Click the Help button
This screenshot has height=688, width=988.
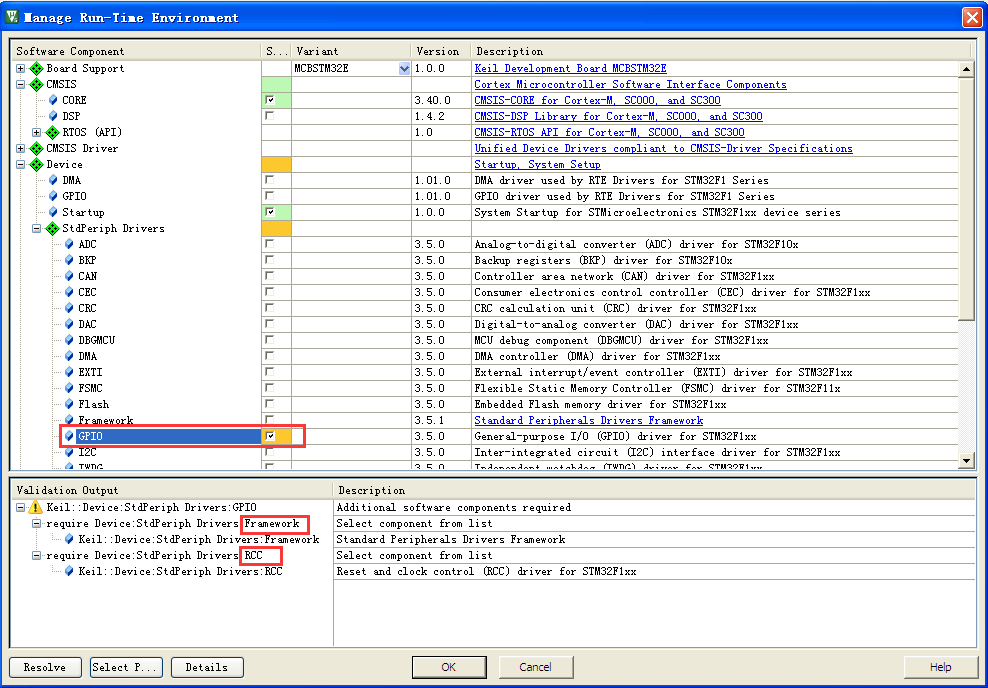tap(940, 667)
